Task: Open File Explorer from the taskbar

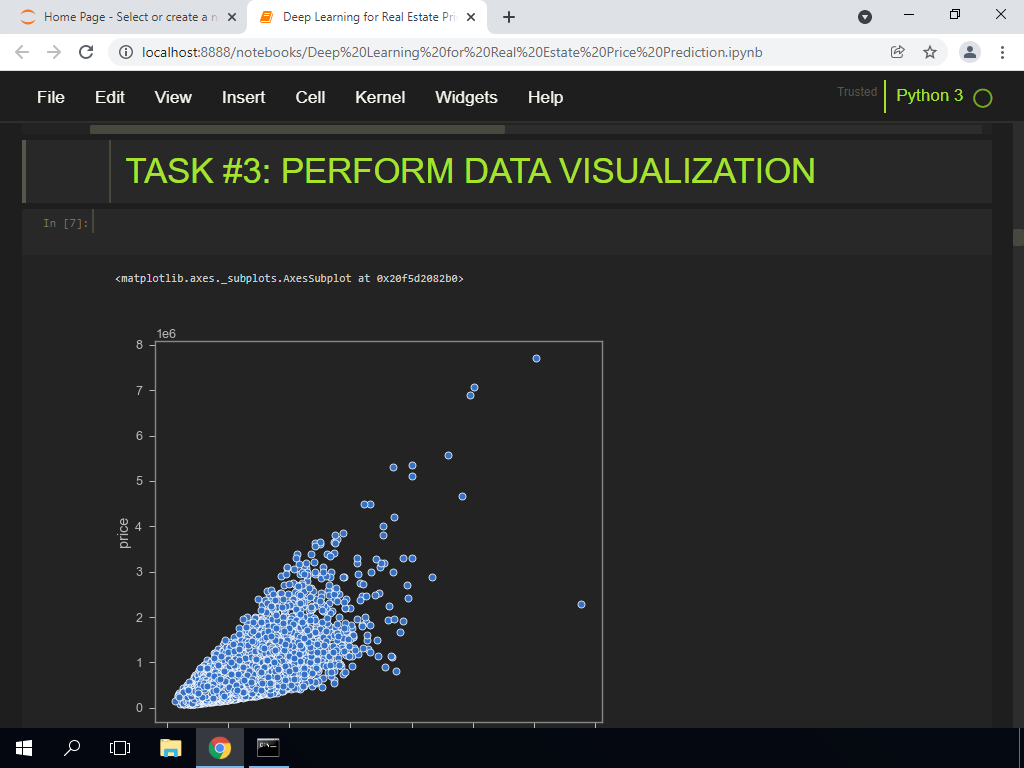Action: [x=171, y=748]
